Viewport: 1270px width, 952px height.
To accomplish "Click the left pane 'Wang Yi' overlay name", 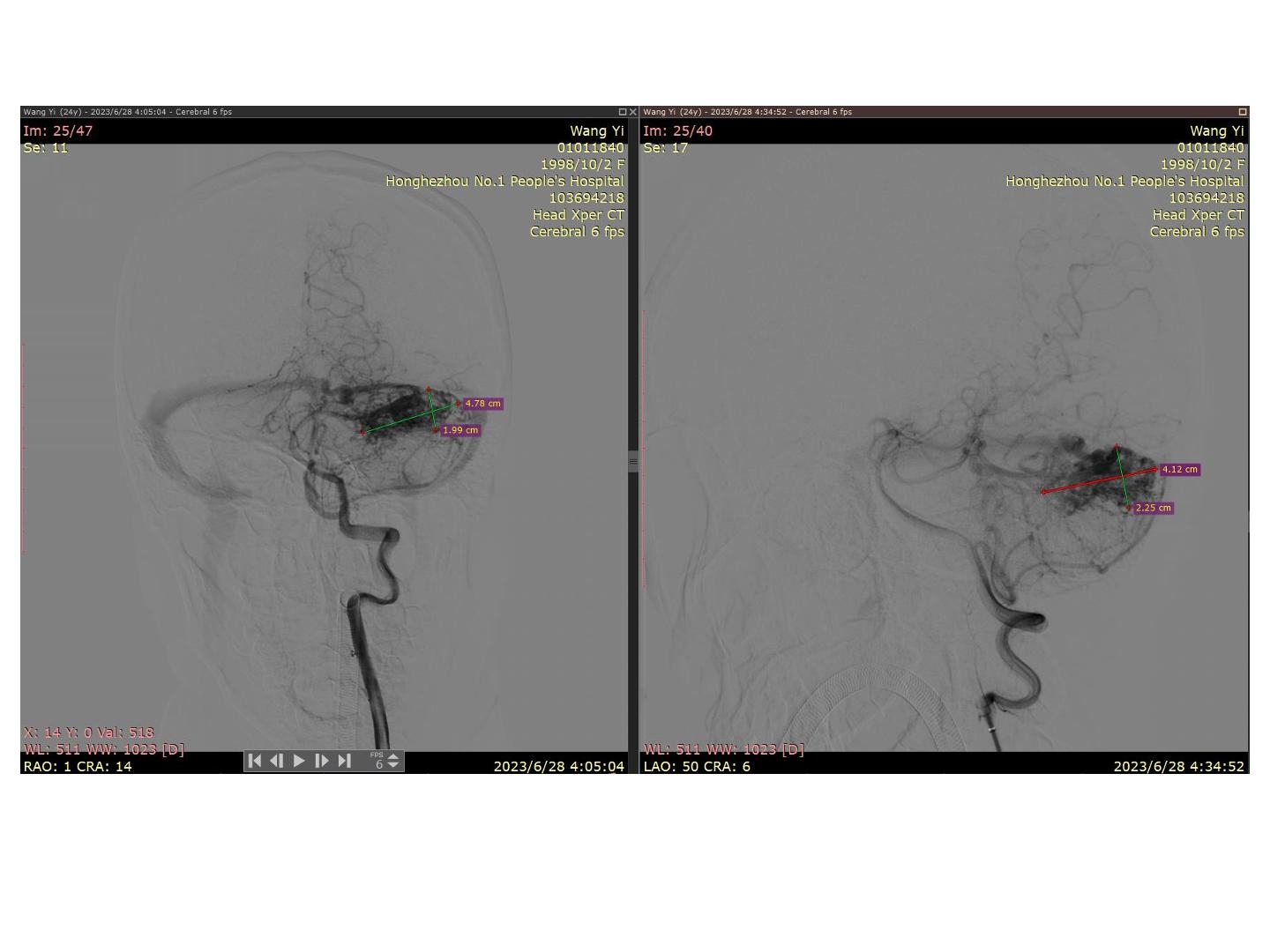I will pos(597,130).
